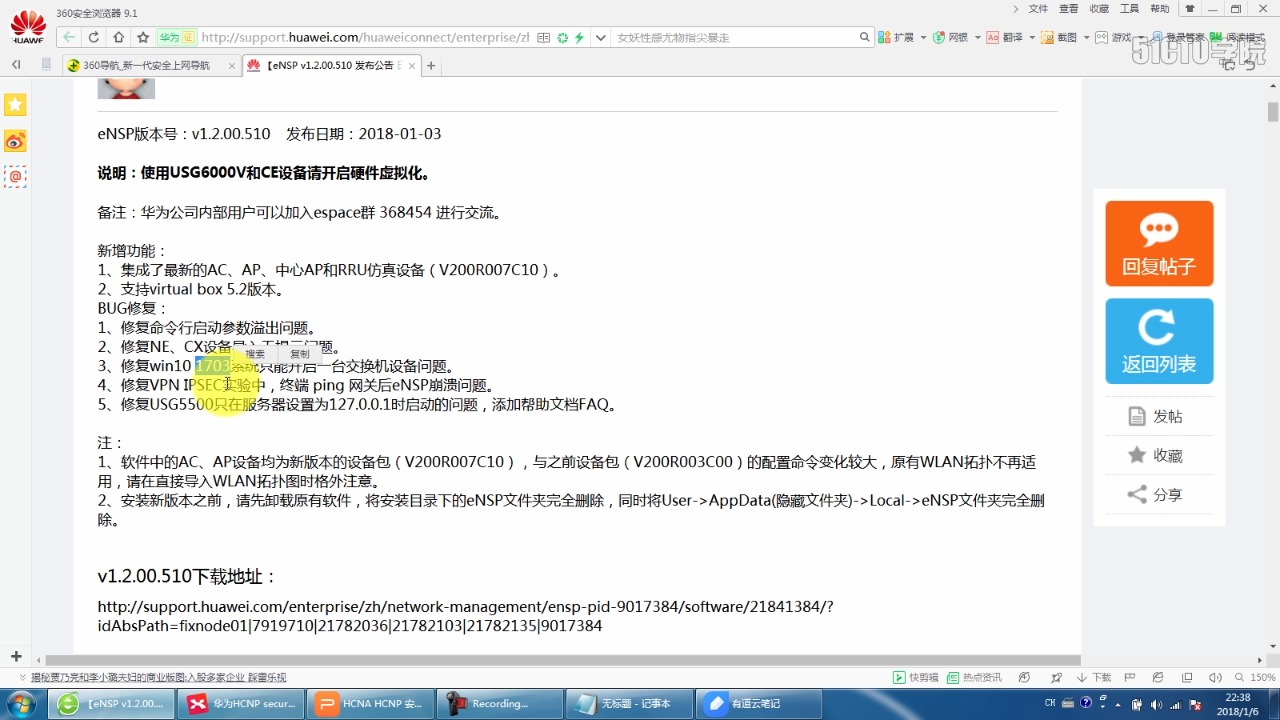Image resolution: width=1280 pixels, height=720 pixels.
Task: Open the 帮助 menu
Action: [x=1160, y=9]
